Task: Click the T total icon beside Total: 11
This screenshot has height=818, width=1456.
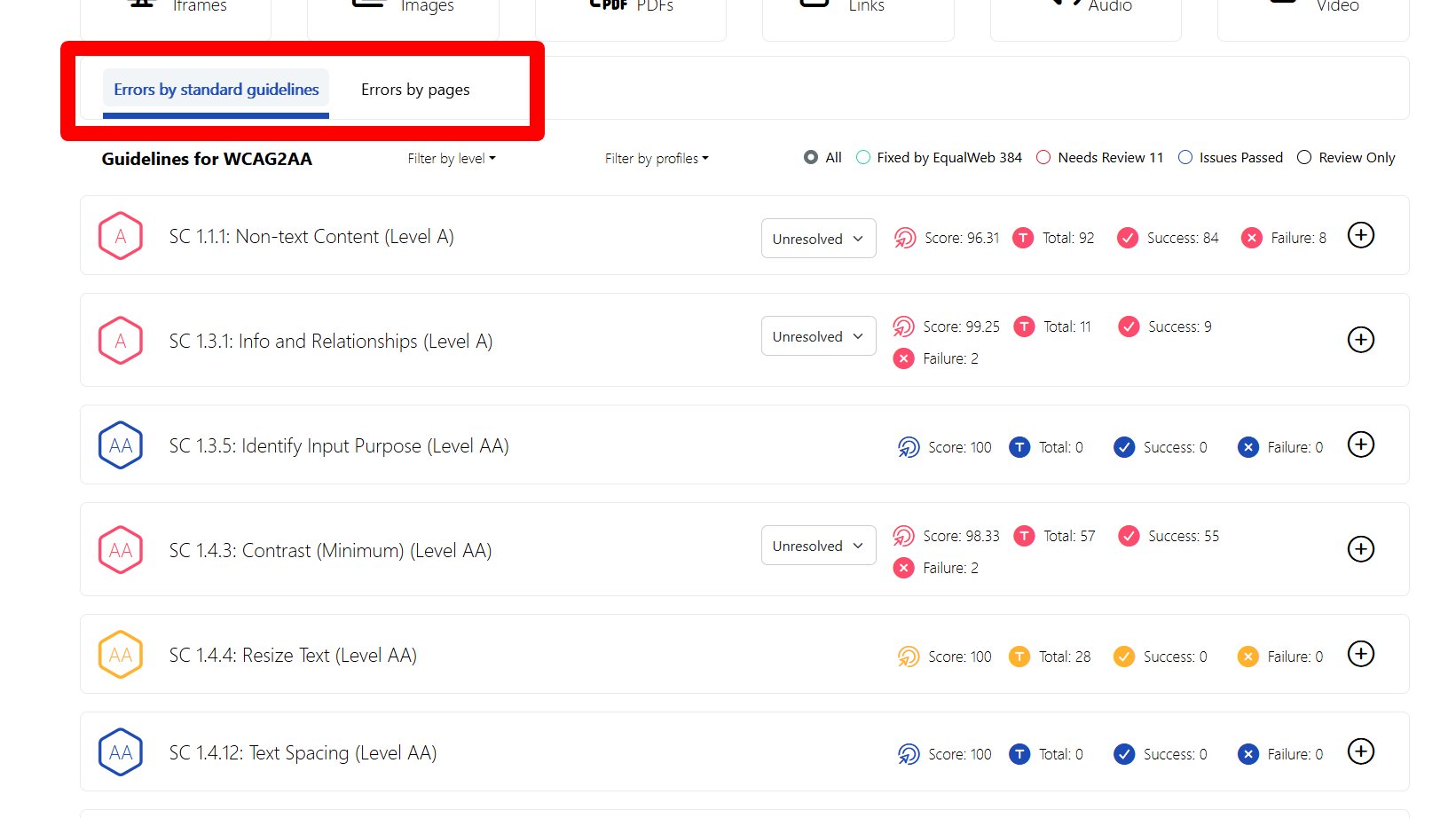Action: coord(1024,326)
